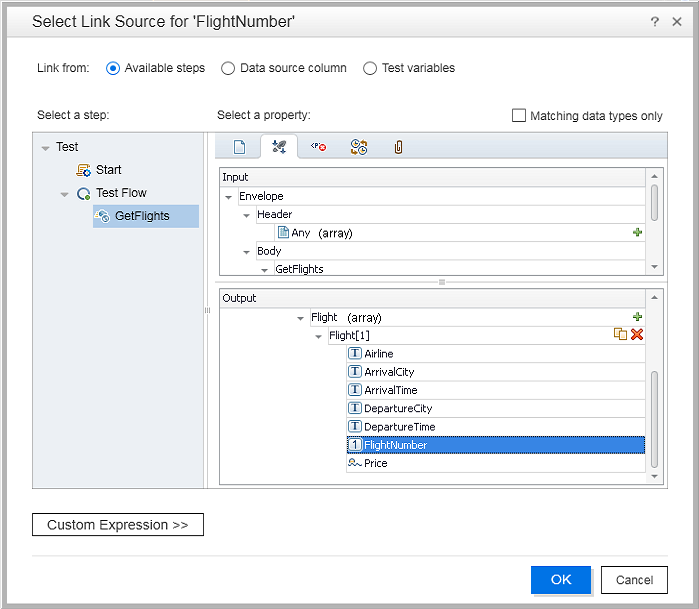Enable Matching data types only checkbox
The image size is (699, 609).
(519, 115)
